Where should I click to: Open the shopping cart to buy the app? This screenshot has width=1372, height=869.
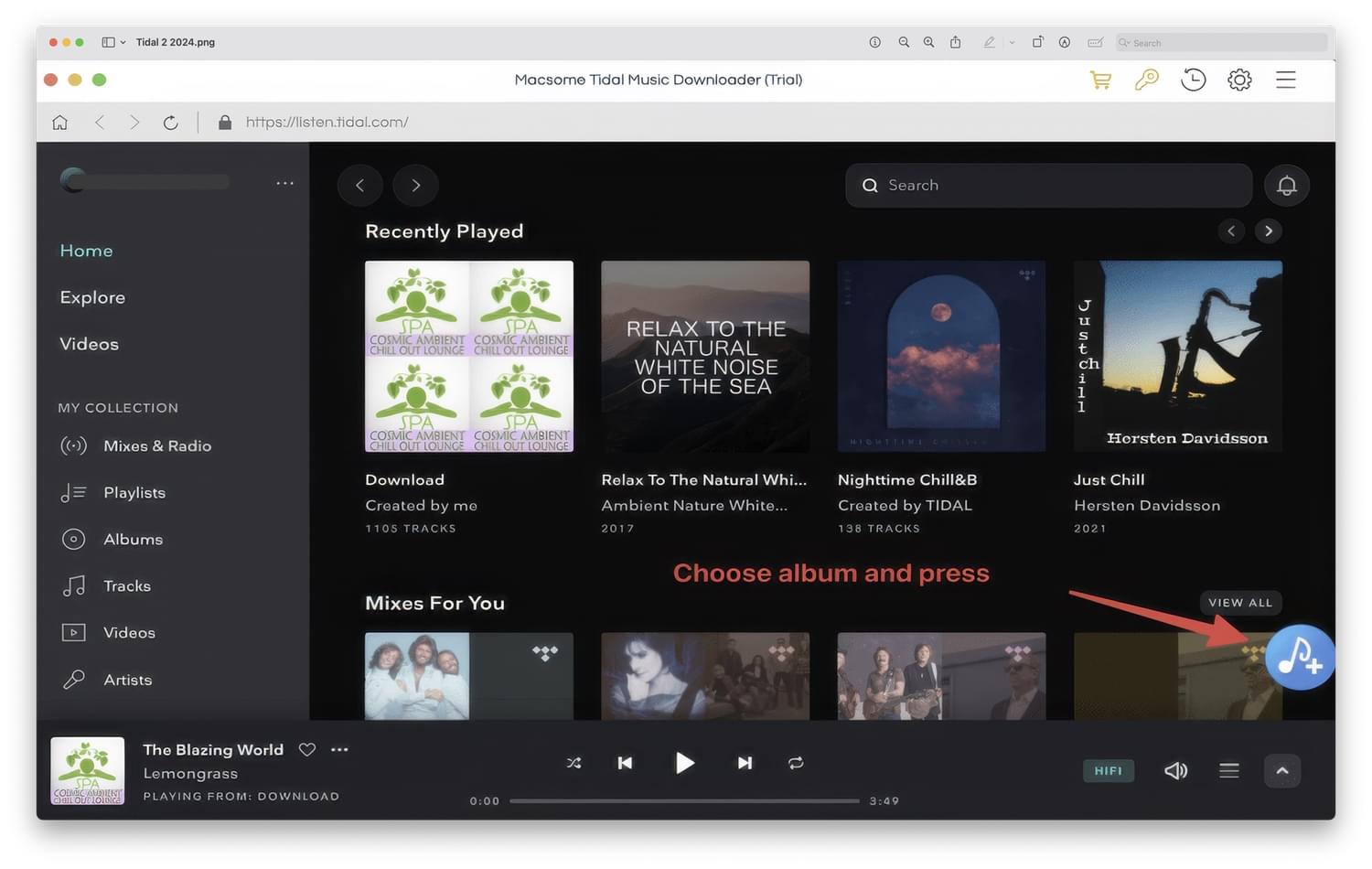(1100, 80)
